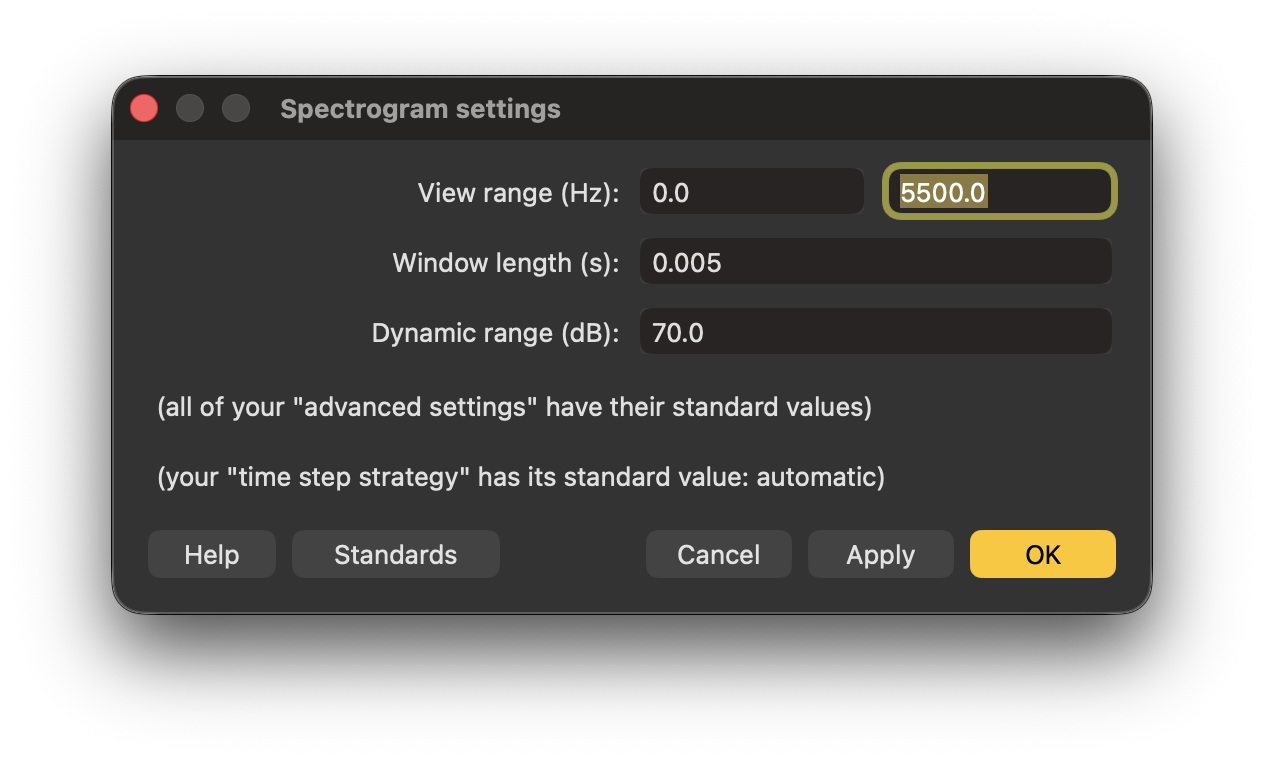Image resolution: width=1264 pixels, height=762 pixels.
Task: Confirm settings with the OK button
Action: point(1042,555)
